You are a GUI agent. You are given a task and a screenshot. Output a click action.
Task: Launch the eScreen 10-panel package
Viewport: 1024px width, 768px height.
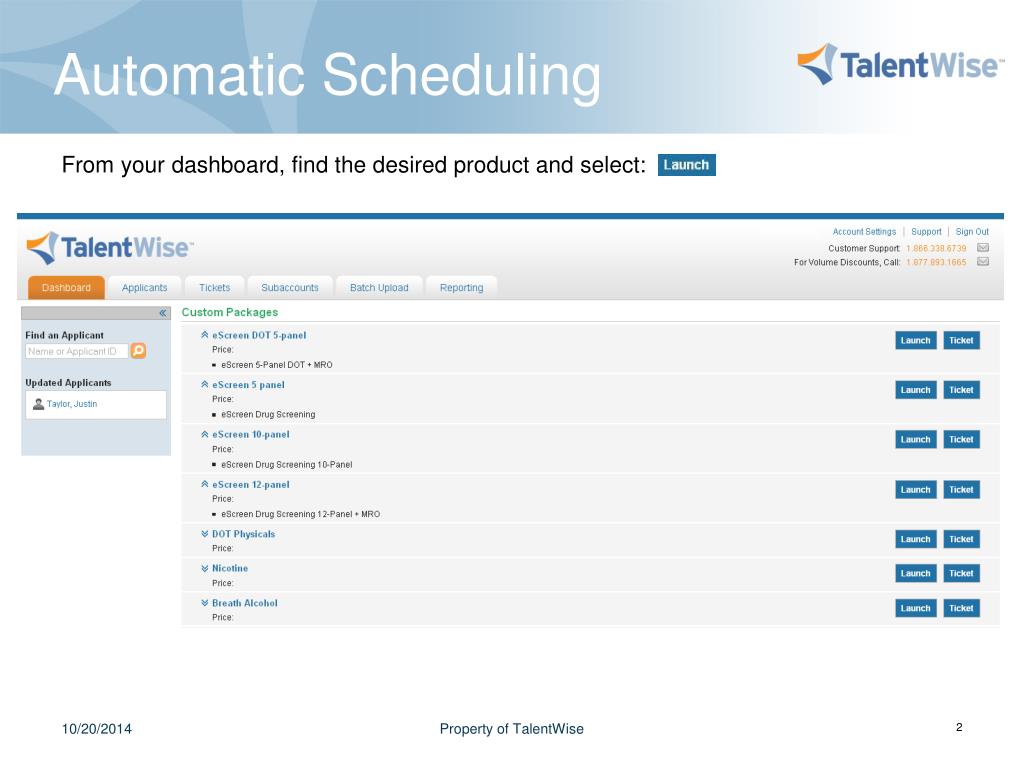click(x=916, y=440)
